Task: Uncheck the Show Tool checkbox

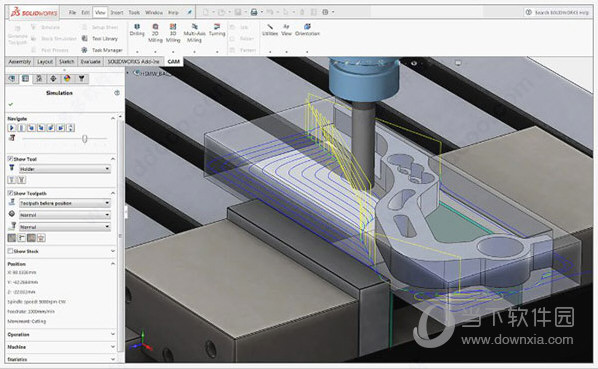Action: point(10,159)
